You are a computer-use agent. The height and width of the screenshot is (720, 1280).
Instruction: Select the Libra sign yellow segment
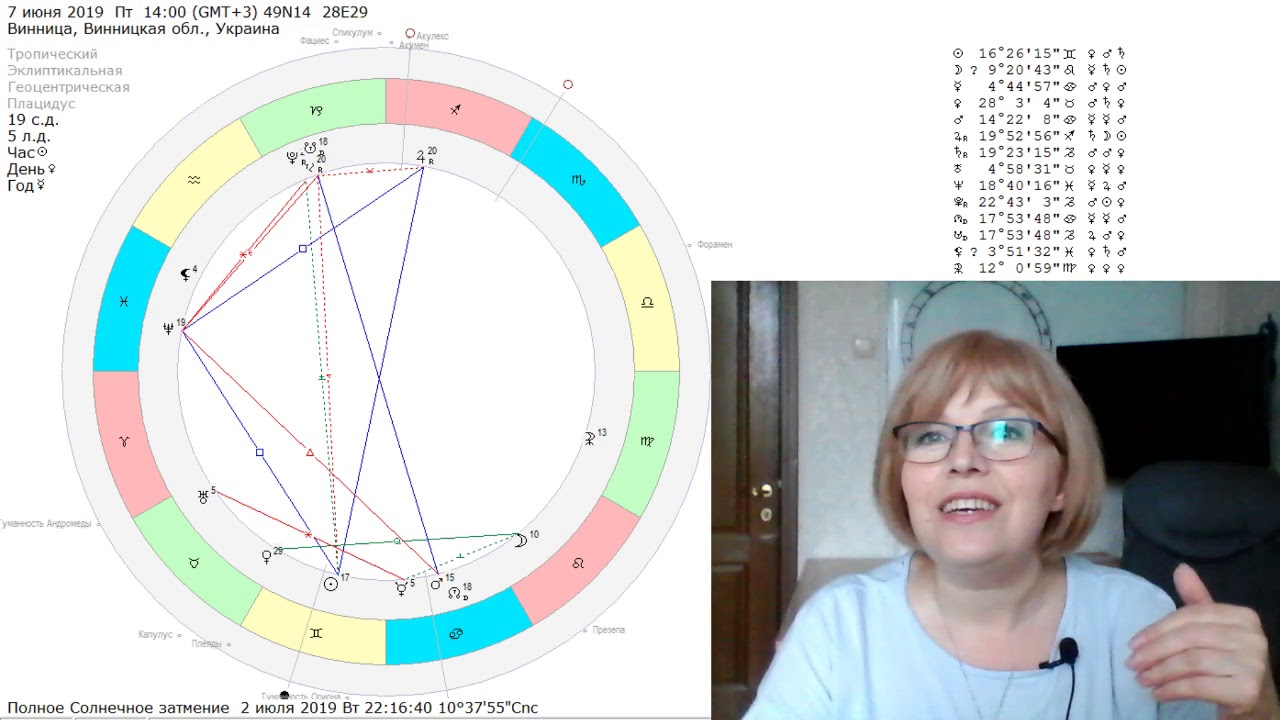click(647, 301)
